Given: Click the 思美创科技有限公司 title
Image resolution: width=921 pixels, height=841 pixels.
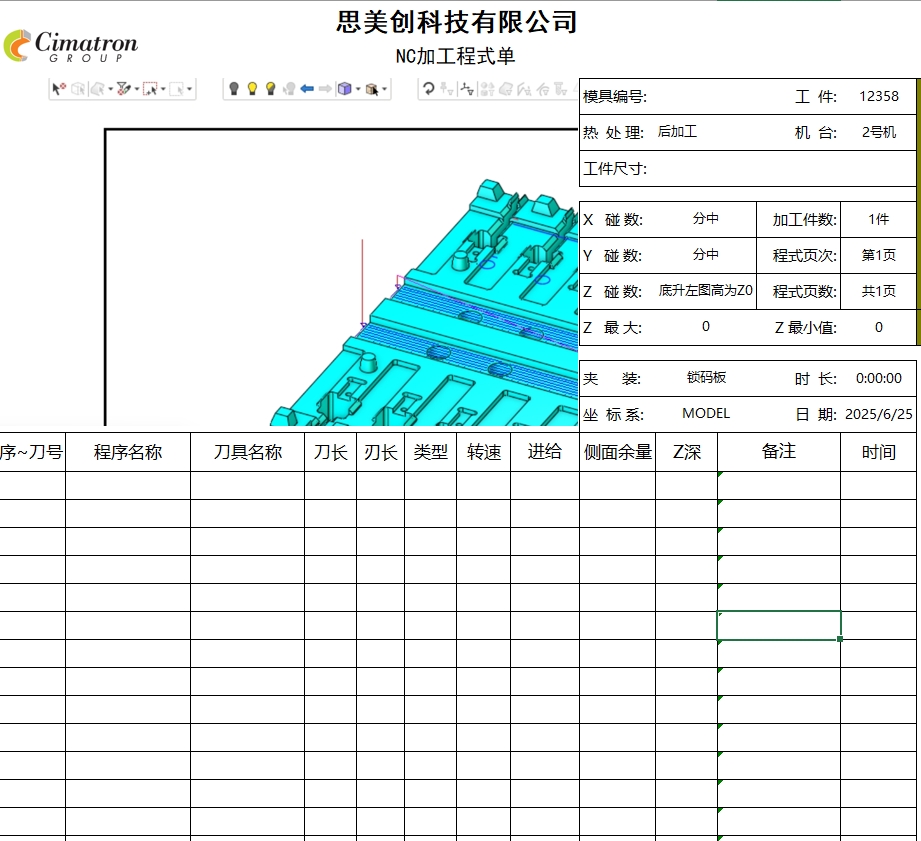Looking at the screenshot, I should point(456,22).
